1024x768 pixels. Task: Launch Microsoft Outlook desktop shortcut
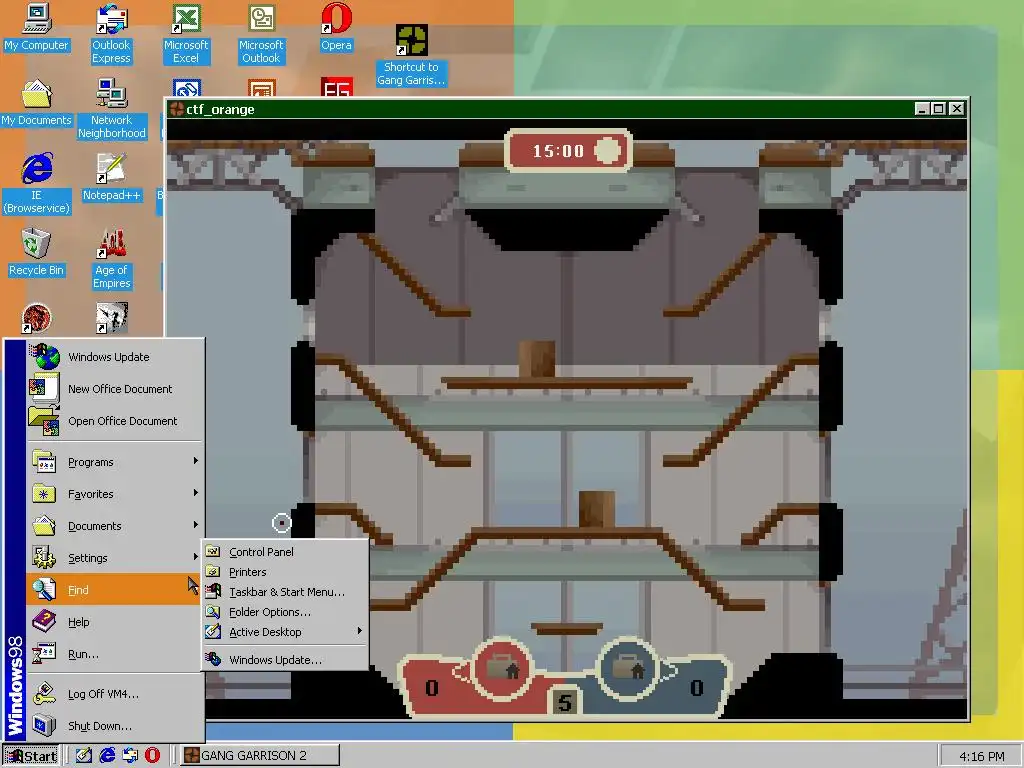pos(261,34)
